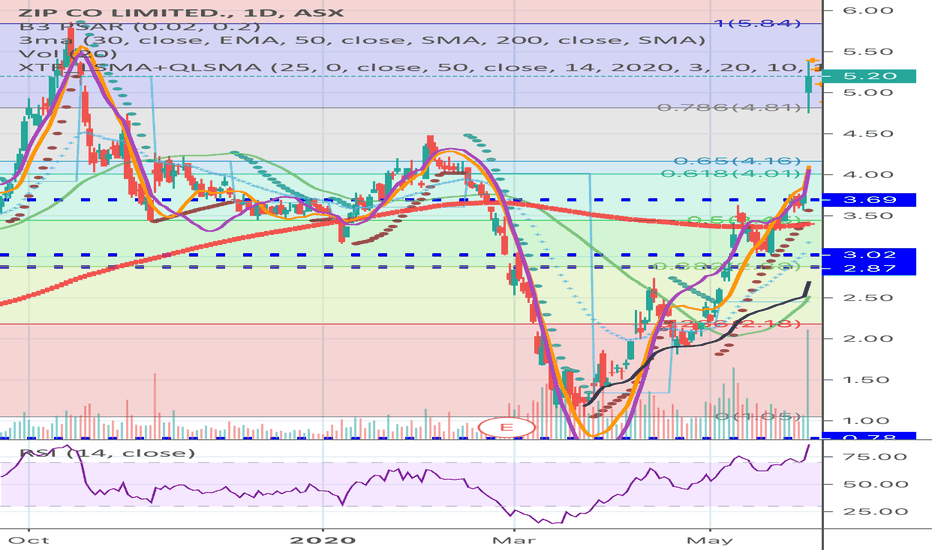Click the RSI 50.00 axis label
This screenshot has height=550, width=932.
click(876, 484)
